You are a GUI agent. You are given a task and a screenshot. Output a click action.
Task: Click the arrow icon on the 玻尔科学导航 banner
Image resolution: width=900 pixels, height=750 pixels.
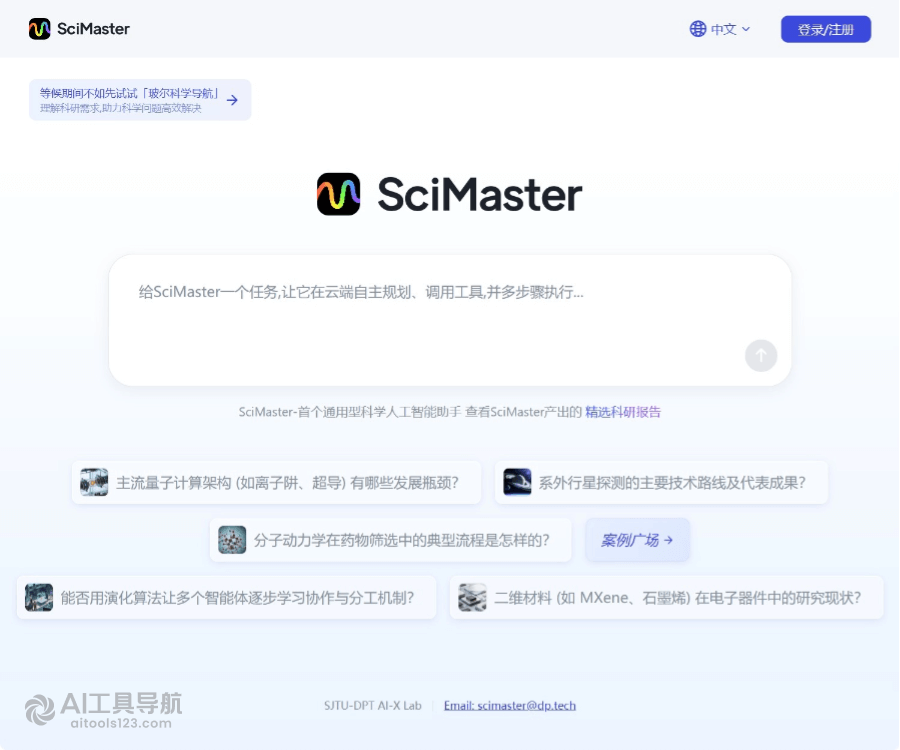click(232, 100)
